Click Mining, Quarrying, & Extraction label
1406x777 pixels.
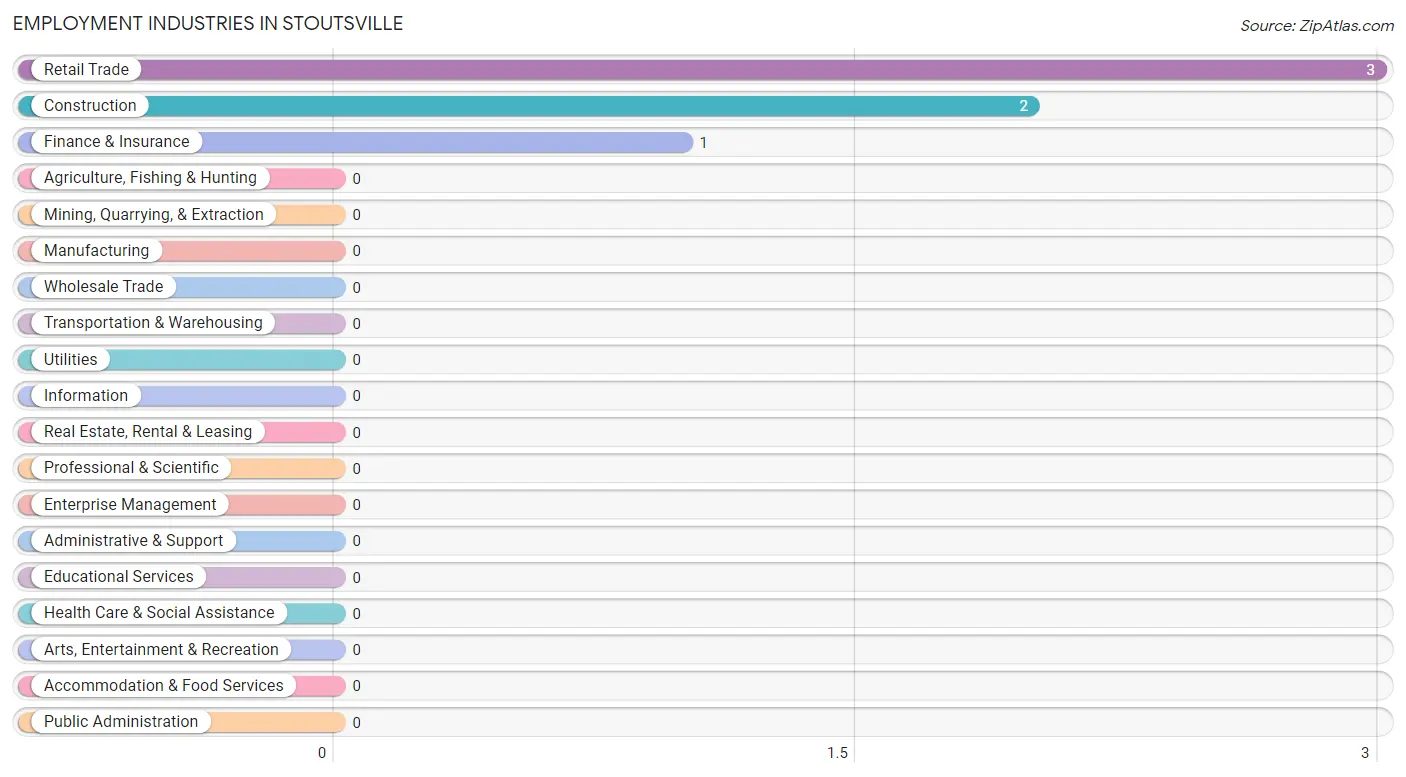pyautogui.click(x=154, y=215)
